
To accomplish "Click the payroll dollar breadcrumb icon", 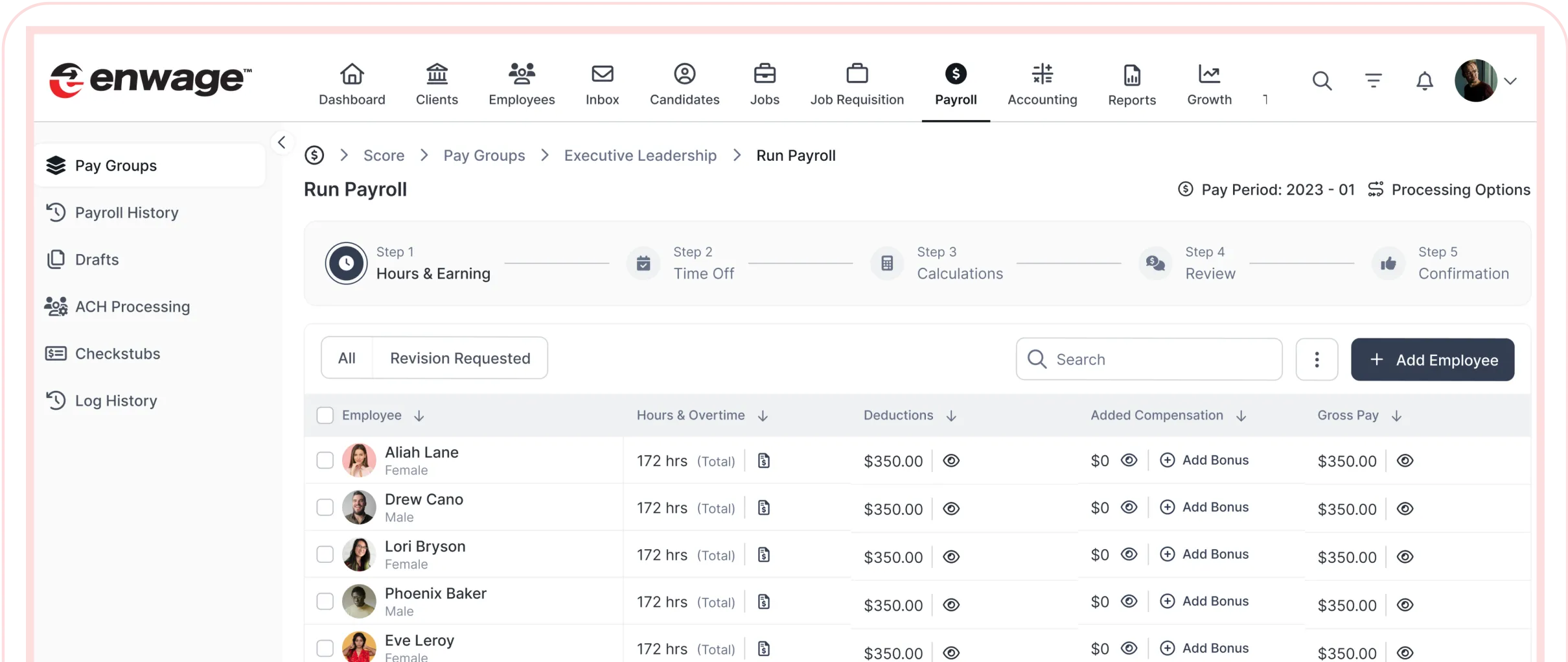I will coord(314,156).
